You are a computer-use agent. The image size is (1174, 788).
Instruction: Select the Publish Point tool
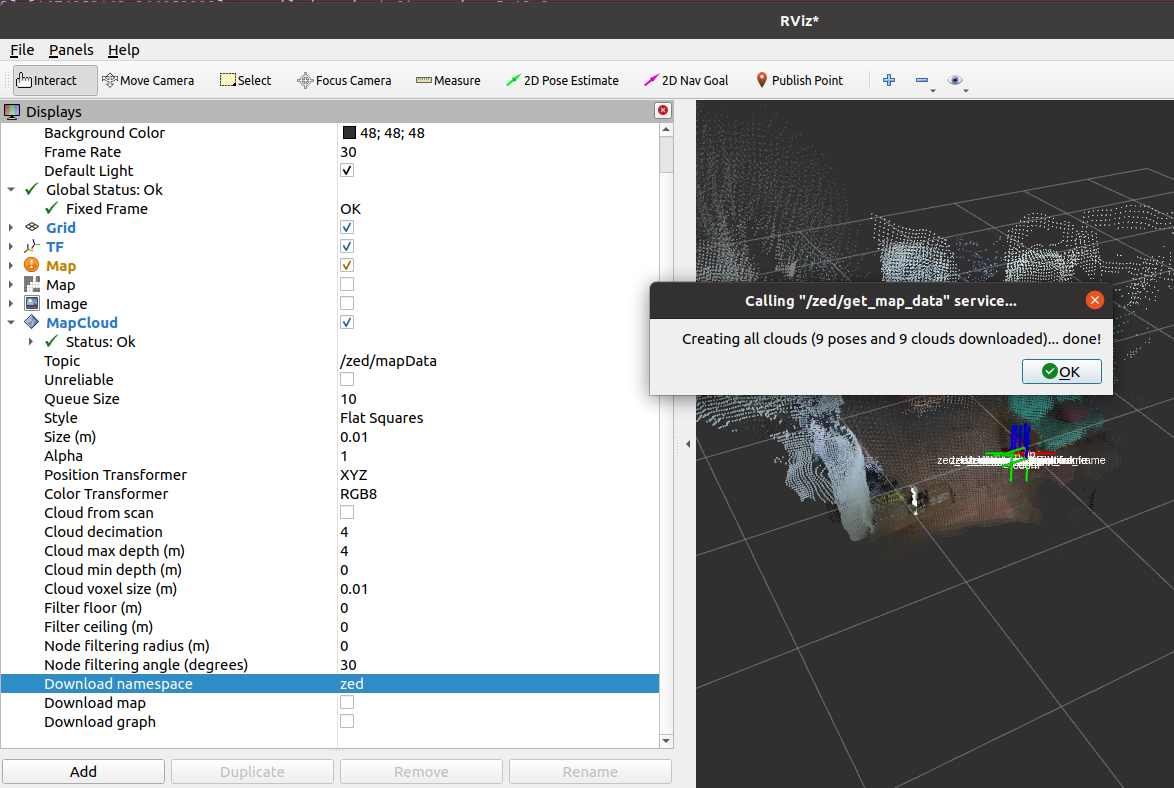point(799,80)
